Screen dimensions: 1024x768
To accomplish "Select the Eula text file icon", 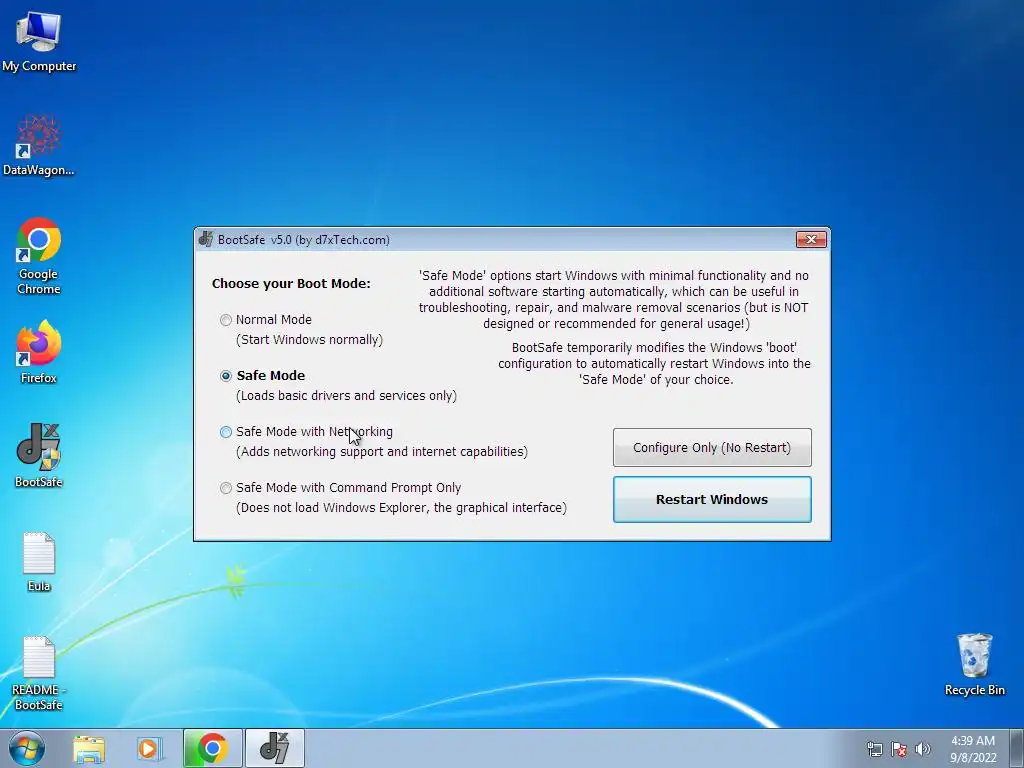I will click(x=39, y=562).
